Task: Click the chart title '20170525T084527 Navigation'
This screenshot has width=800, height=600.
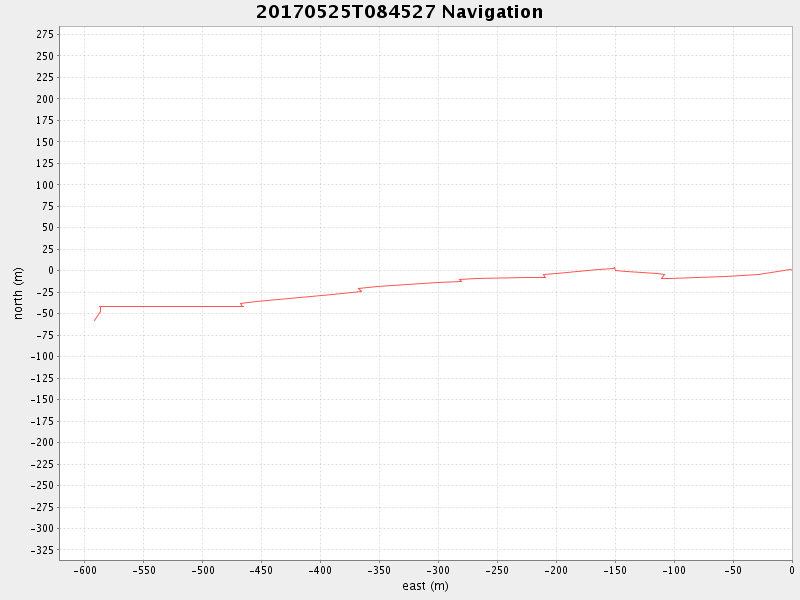Action: pyautogui.click(x=399, y=12)
